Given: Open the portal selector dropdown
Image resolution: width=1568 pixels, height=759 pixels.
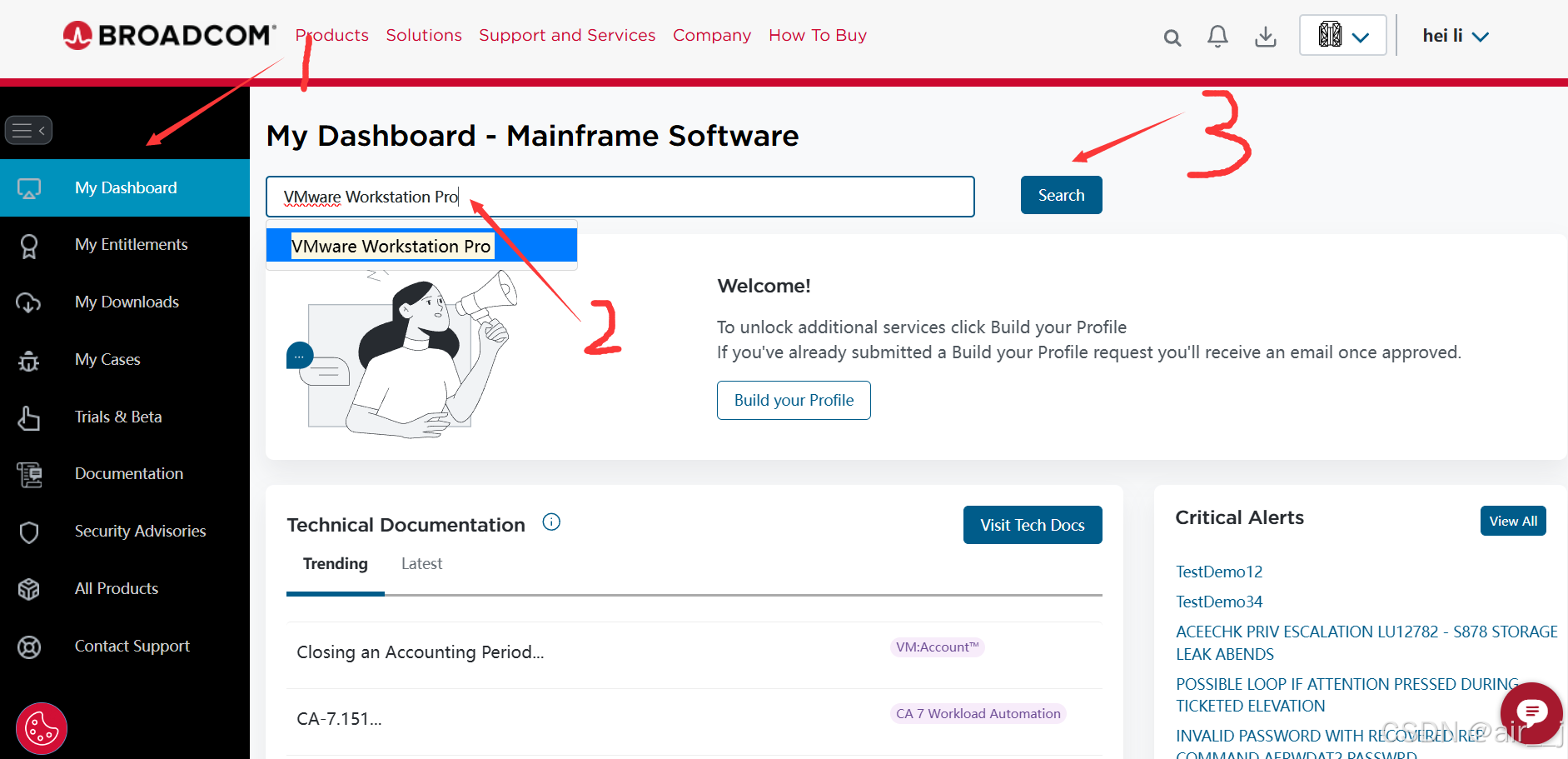Looking at the screenshot, I should tap(1342, 35).
